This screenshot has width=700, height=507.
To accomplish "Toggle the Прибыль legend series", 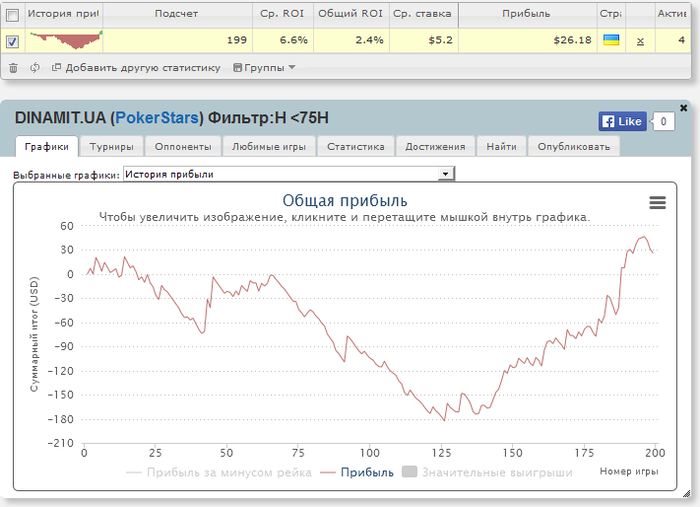I will click(x=357, y=472).
